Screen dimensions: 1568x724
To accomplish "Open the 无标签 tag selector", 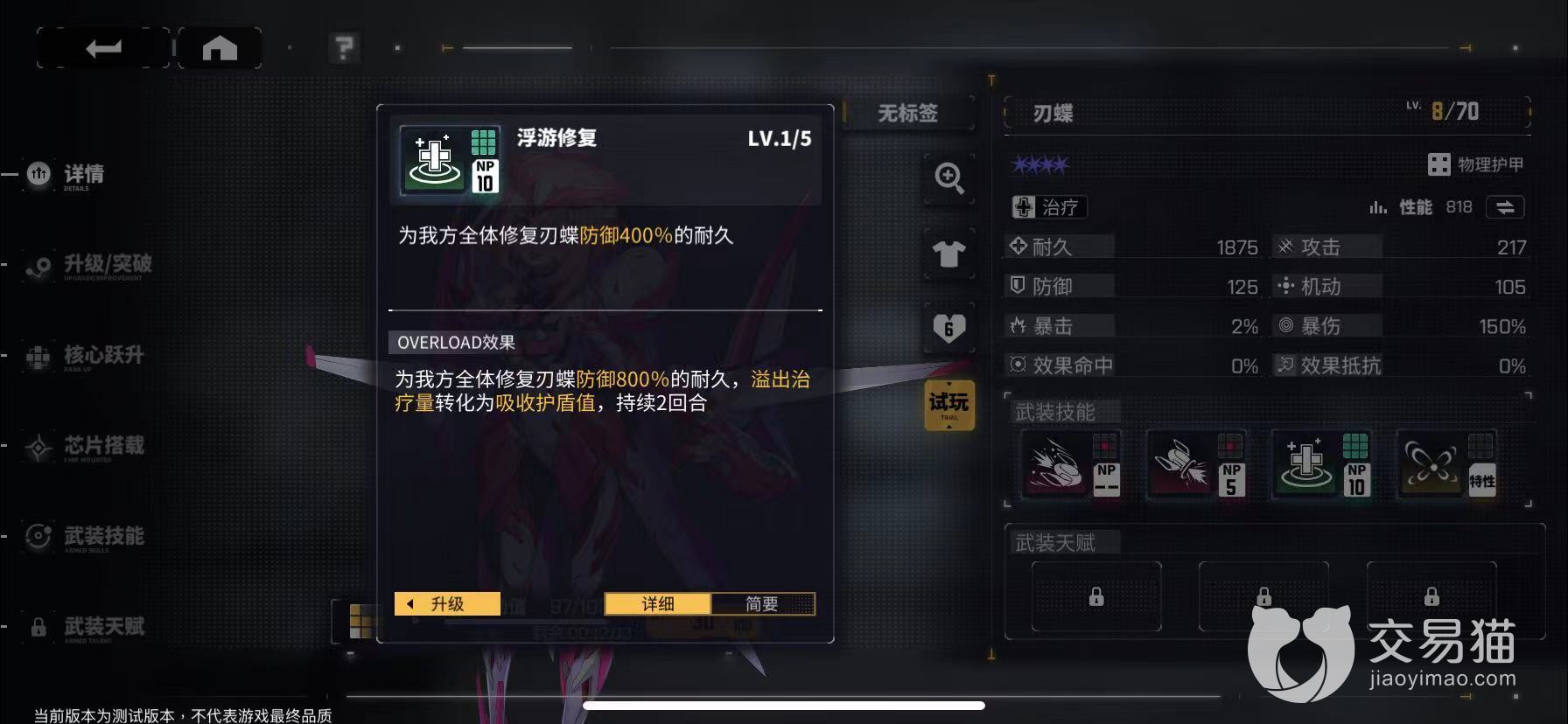I will pyautogui.click(x=907, y=113).
